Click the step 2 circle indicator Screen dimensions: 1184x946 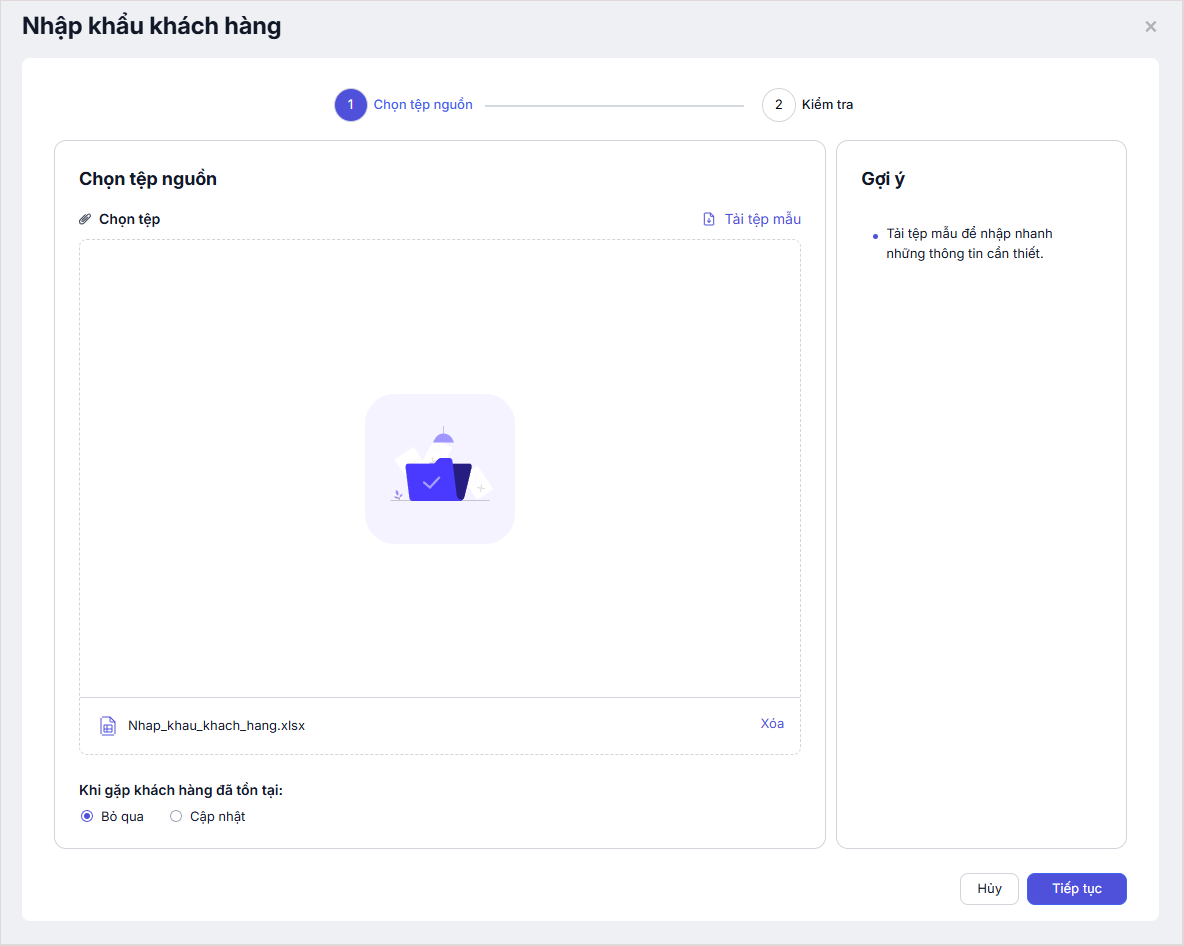[778, 105]
